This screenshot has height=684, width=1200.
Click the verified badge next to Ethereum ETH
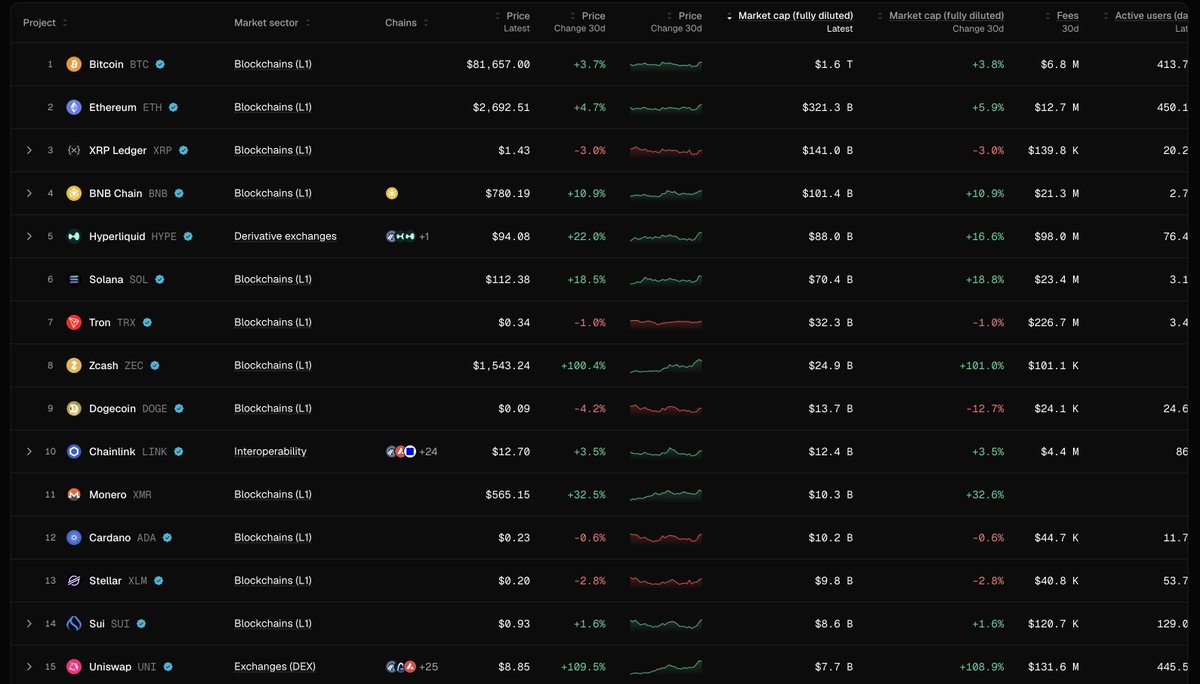point(173,107)
